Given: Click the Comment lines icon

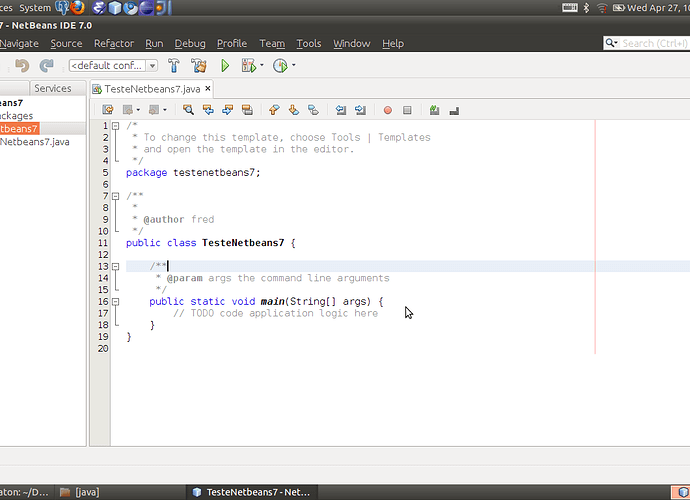Looking at the screenshot, I should pos(434,110).
